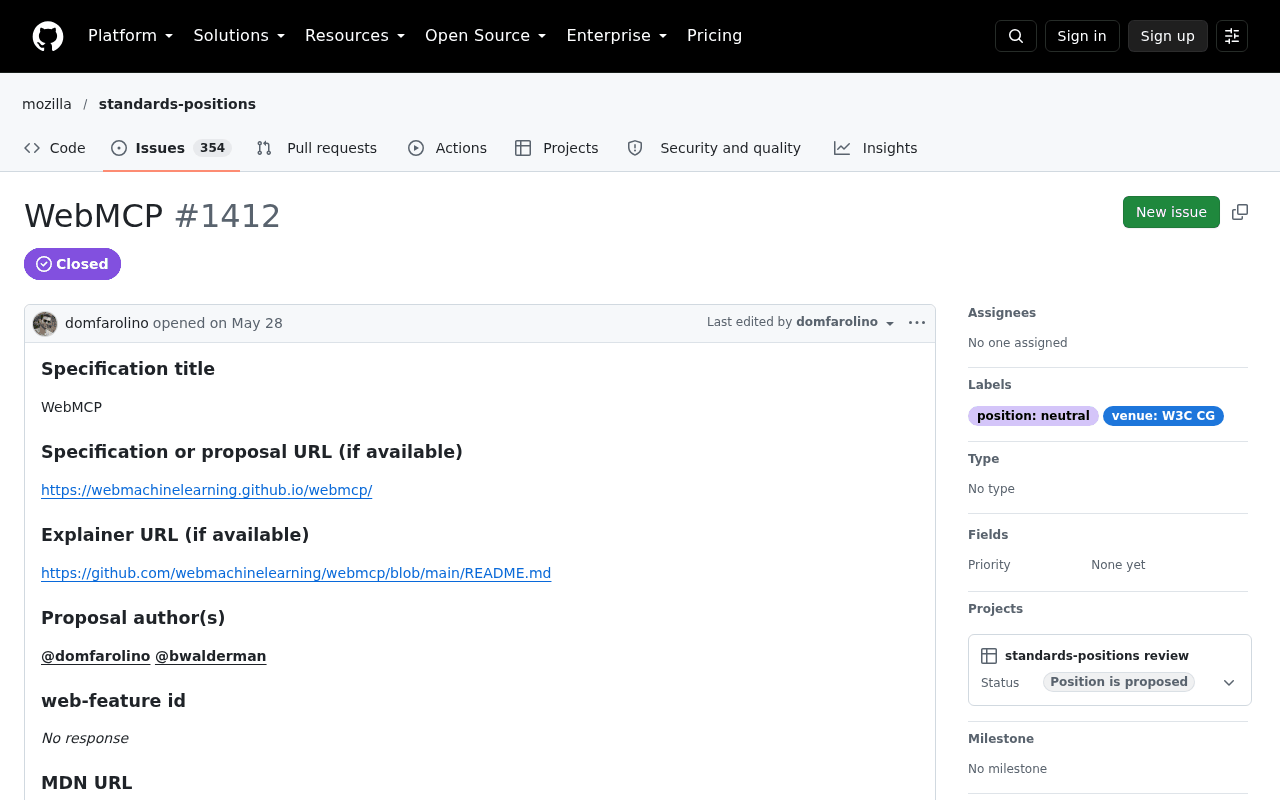Switch to the Issues tab
1280x800 pixels.
click(171, 148)
